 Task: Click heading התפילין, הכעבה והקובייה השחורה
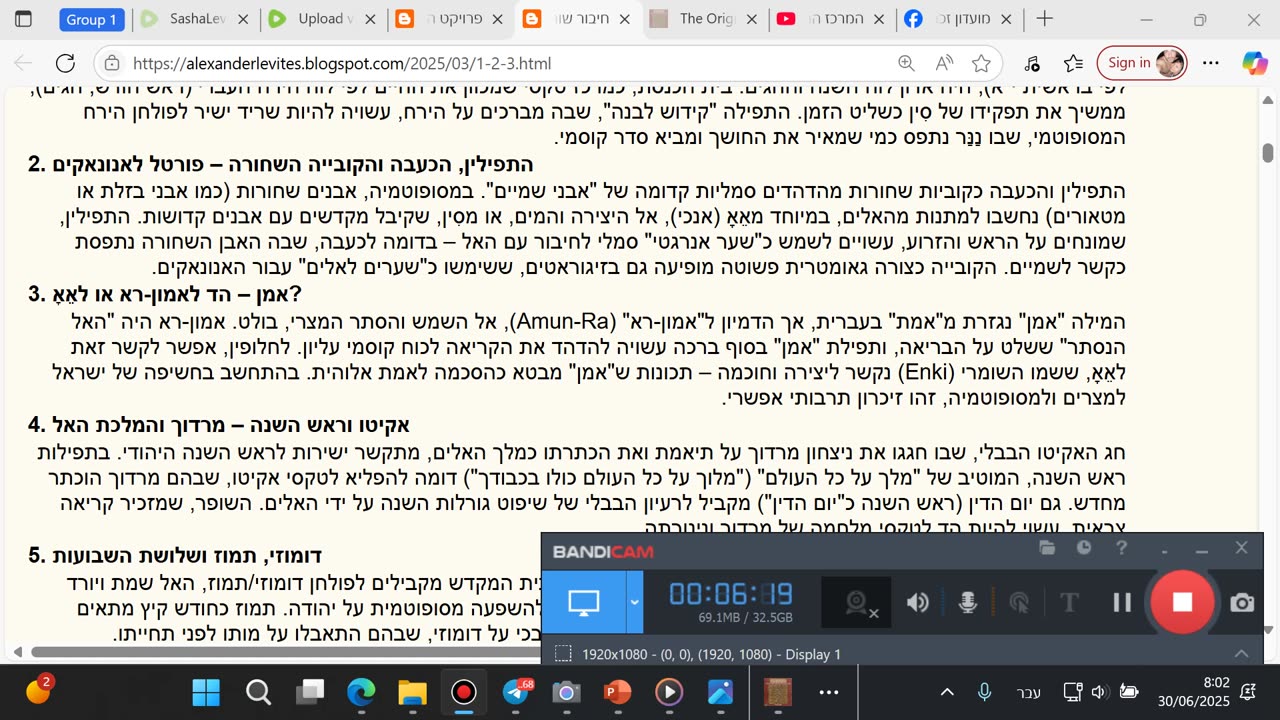pos(281,164)
